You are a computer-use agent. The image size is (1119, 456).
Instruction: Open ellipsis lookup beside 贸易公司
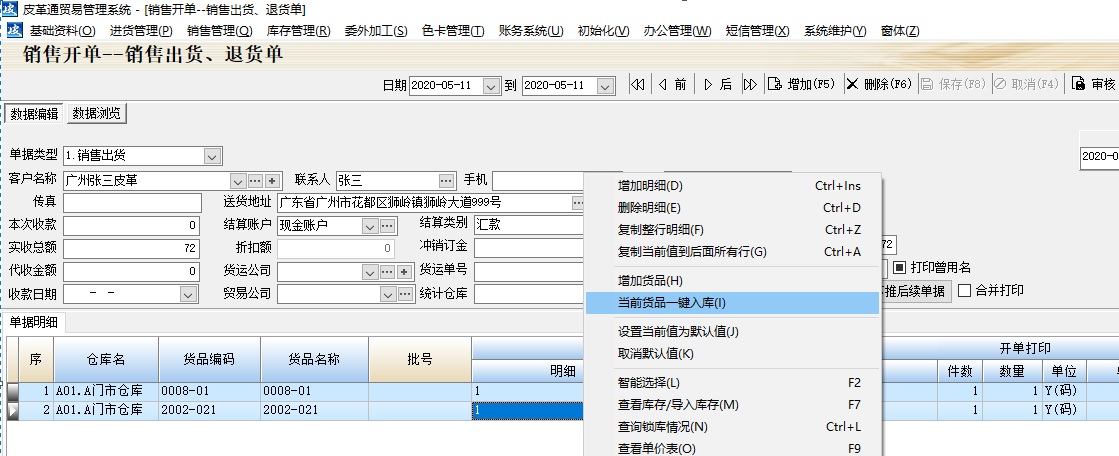point(405,294)
